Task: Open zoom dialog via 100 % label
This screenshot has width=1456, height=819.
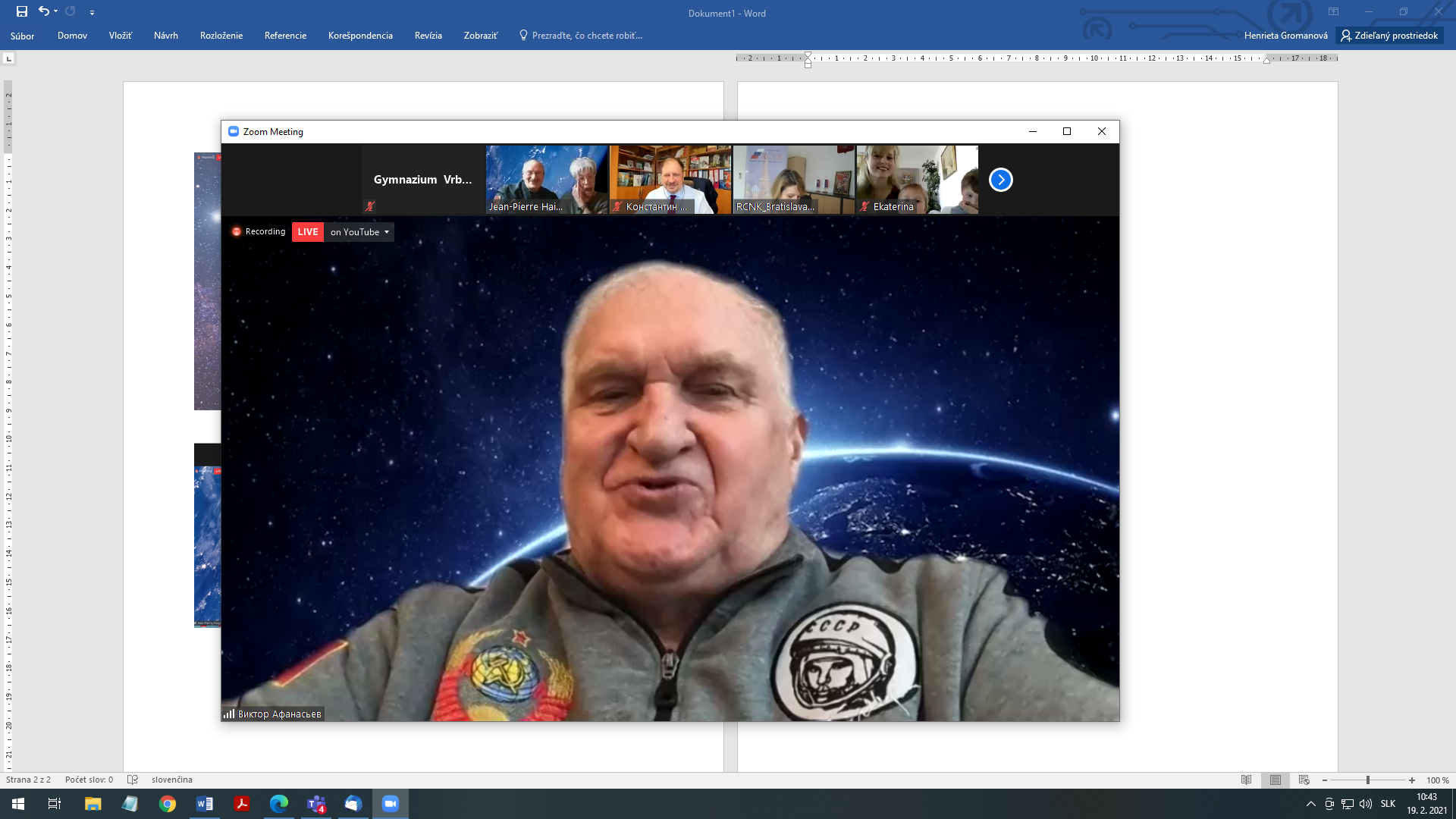Action: coord(1438,780)
